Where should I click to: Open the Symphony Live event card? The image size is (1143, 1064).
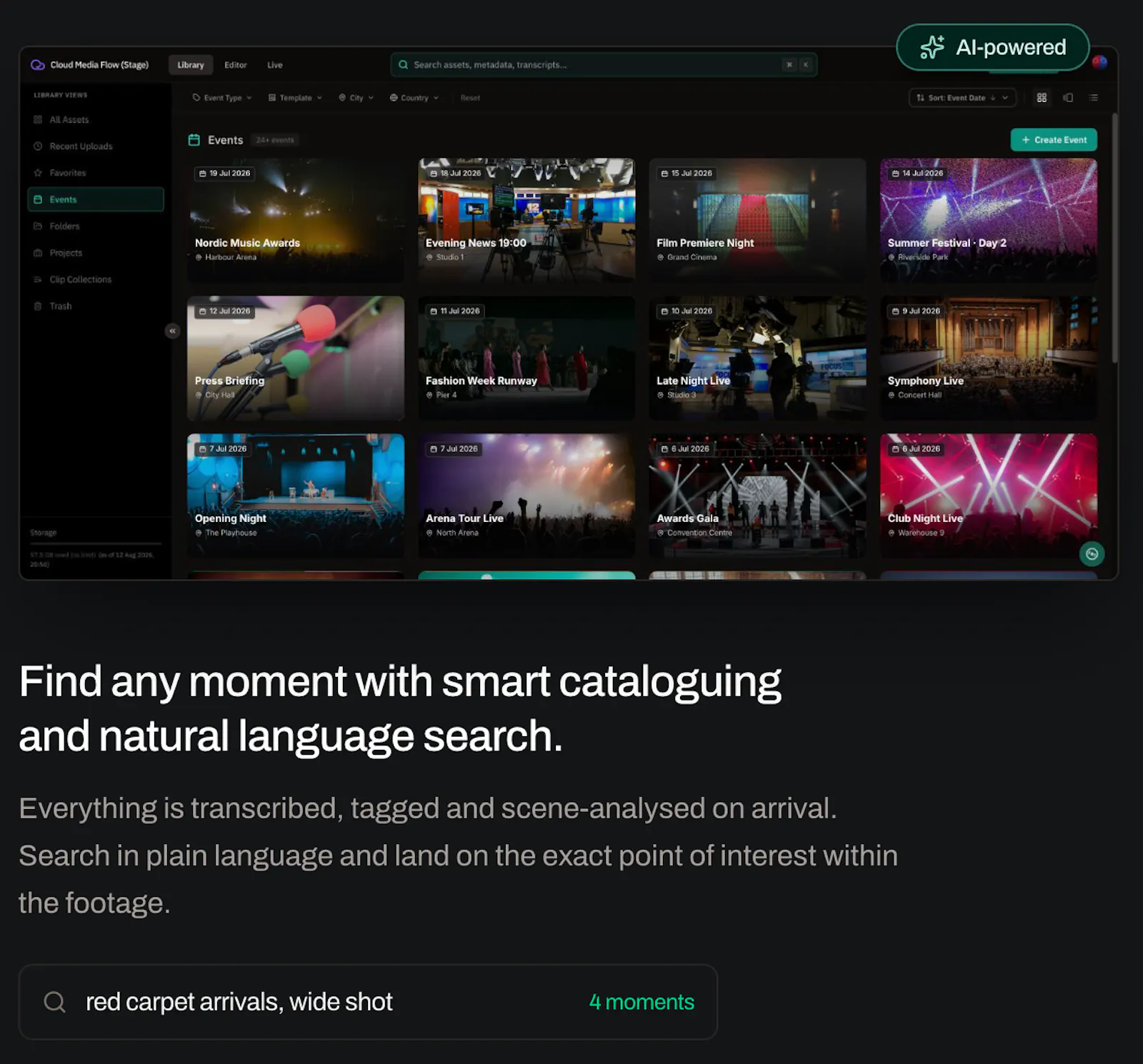pyautogui.click(x=989, y=358)
